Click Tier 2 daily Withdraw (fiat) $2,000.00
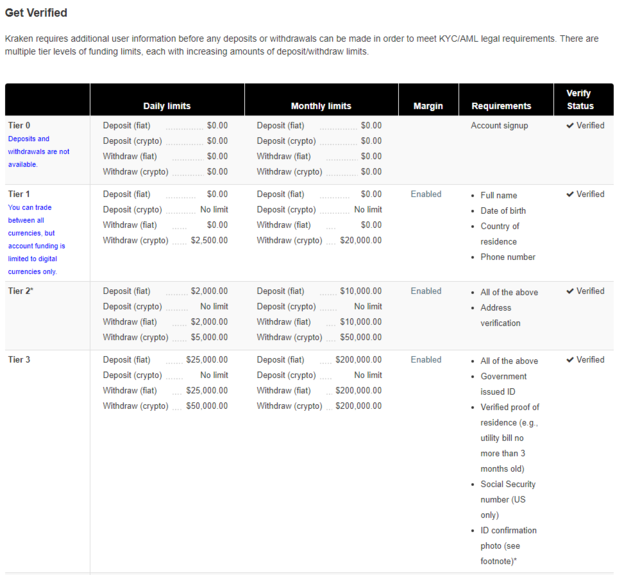The width and height of the screenshot is (640, 575). pos(209,322)
